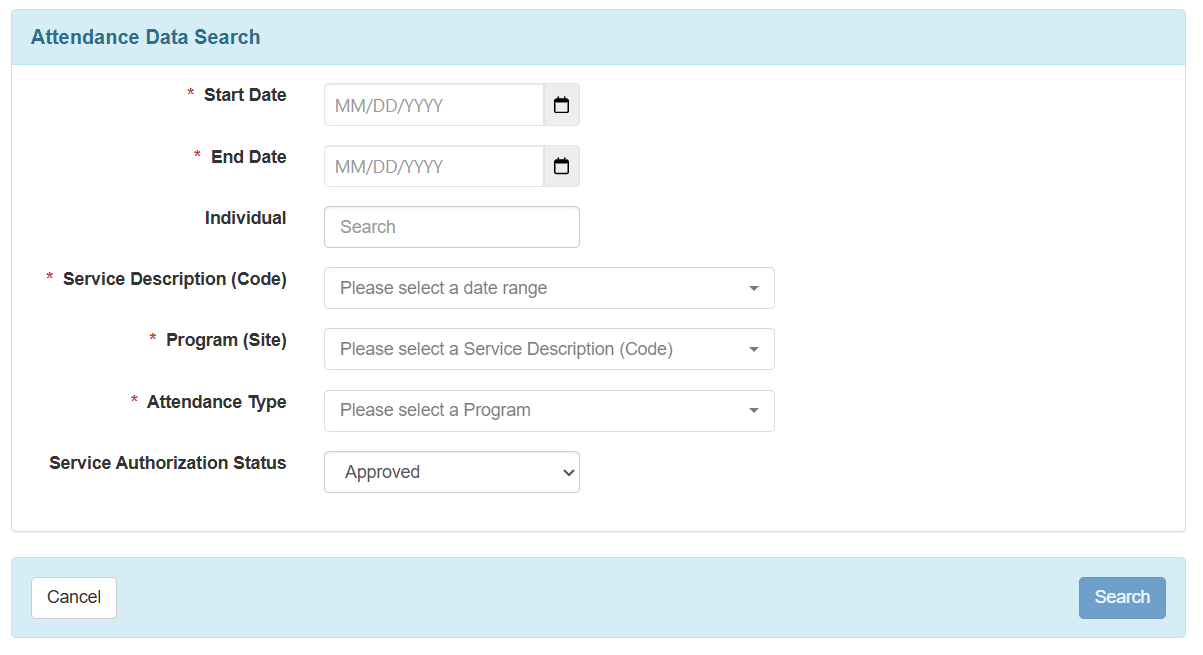Focus the Individual search box
1203x655 pixels.
click(x=452, y=227)
